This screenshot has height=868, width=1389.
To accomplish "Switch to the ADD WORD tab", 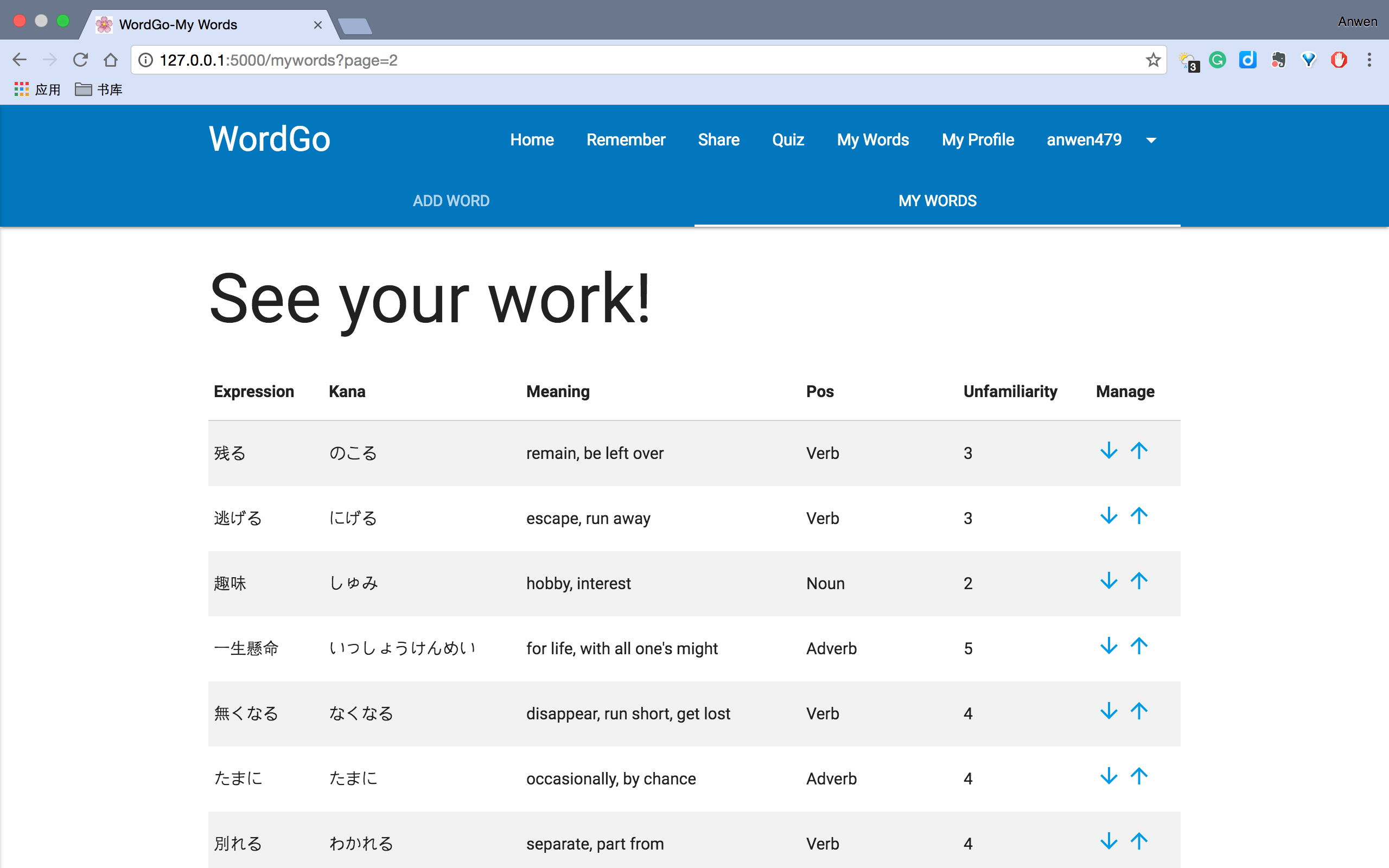I will (451, 201).
